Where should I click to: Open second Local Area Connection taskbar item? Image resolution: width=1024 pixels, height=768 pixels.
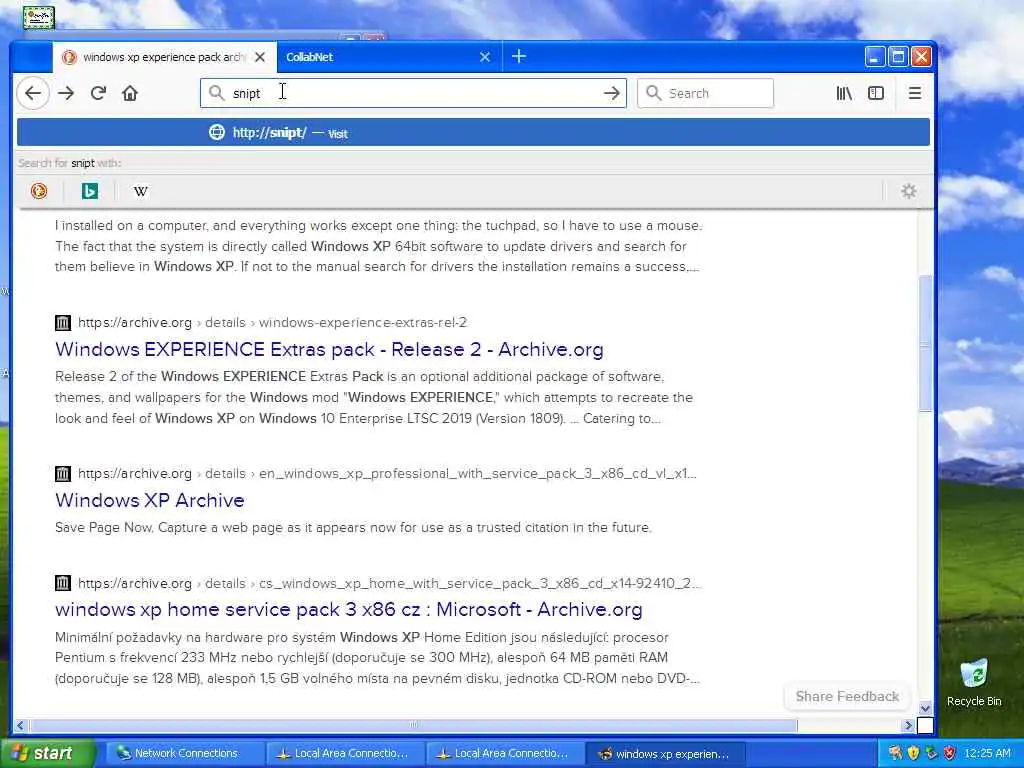504,754
